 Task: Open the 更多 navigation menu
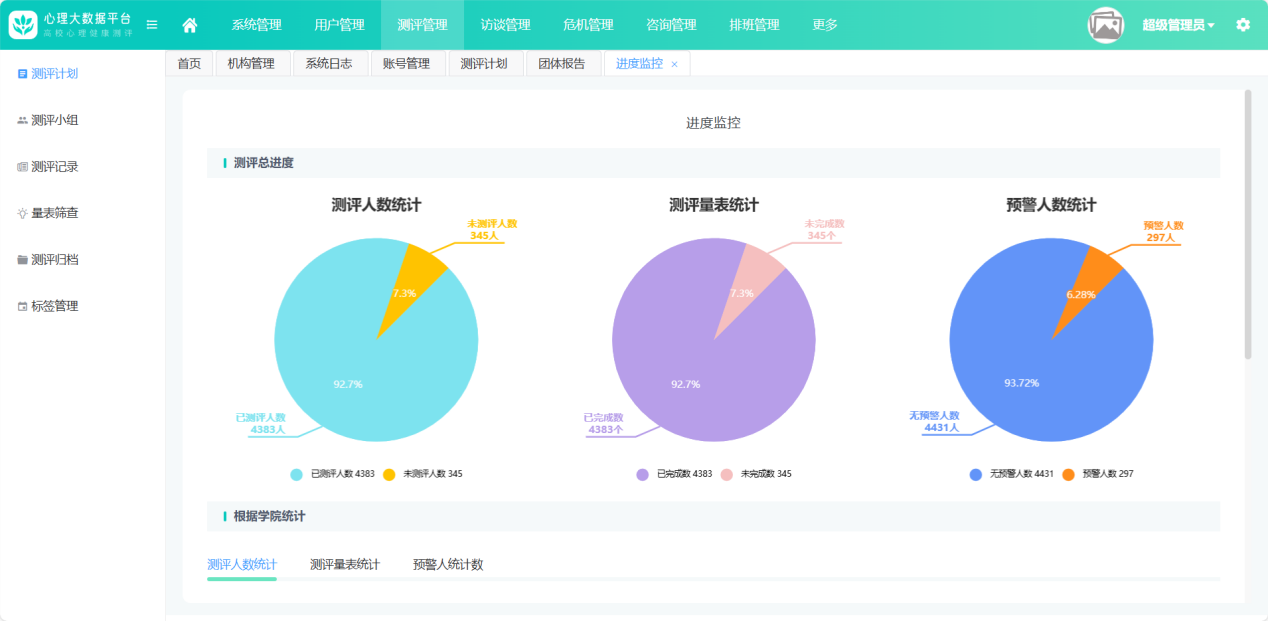(x=825, y=25)
